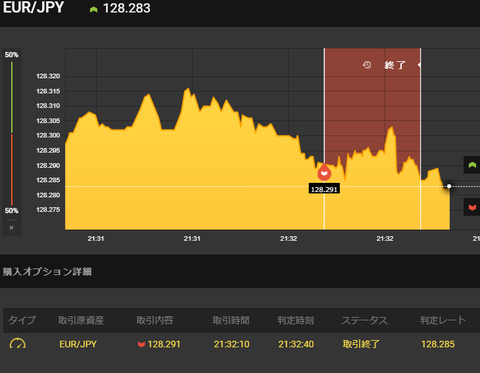480x373 pixels.
Task: Click the red Low arrow button
Action: click(x=472, y=207)
